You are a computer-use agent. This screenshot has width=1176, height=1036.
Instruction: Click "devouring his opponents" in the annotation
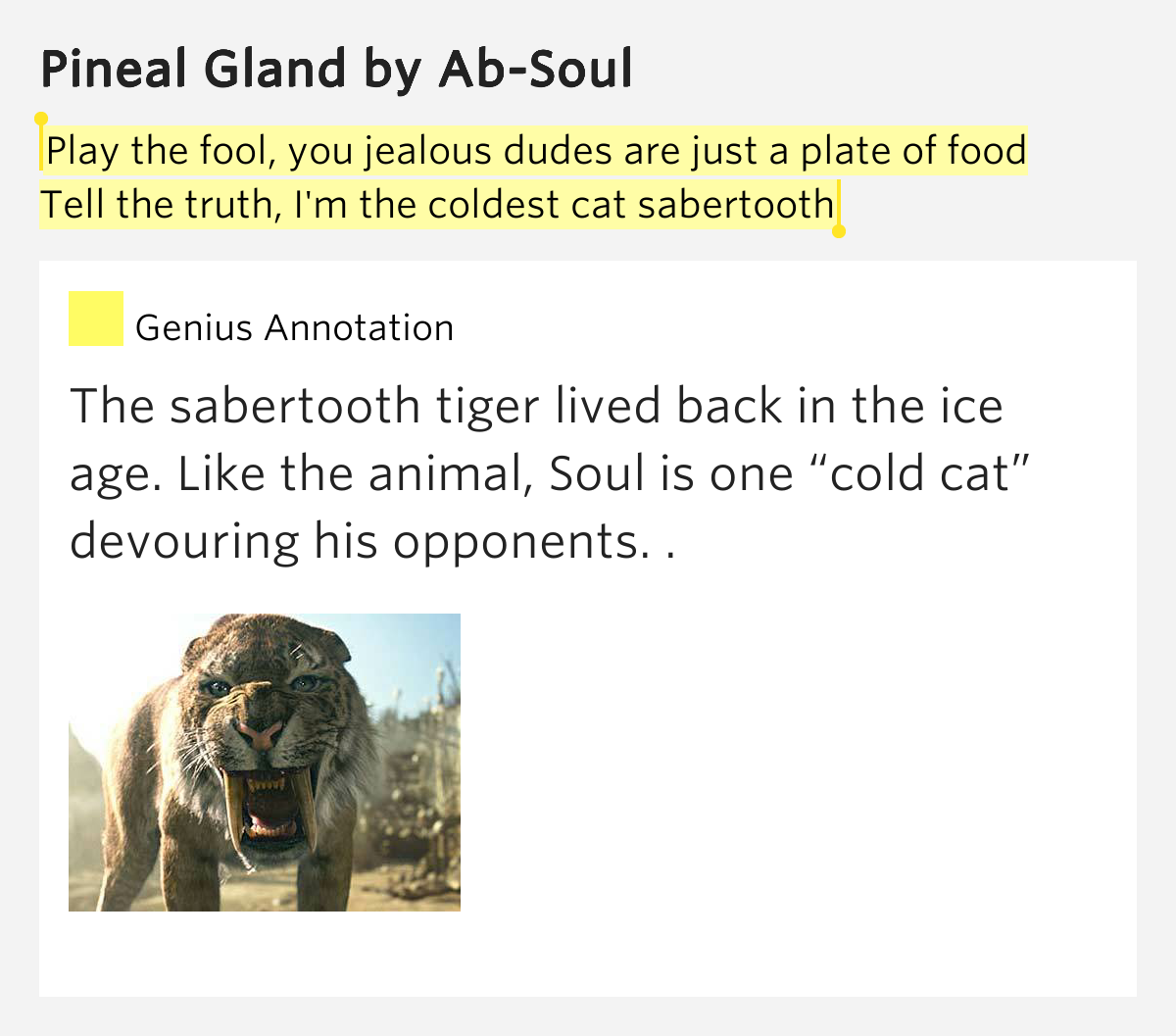359,541
